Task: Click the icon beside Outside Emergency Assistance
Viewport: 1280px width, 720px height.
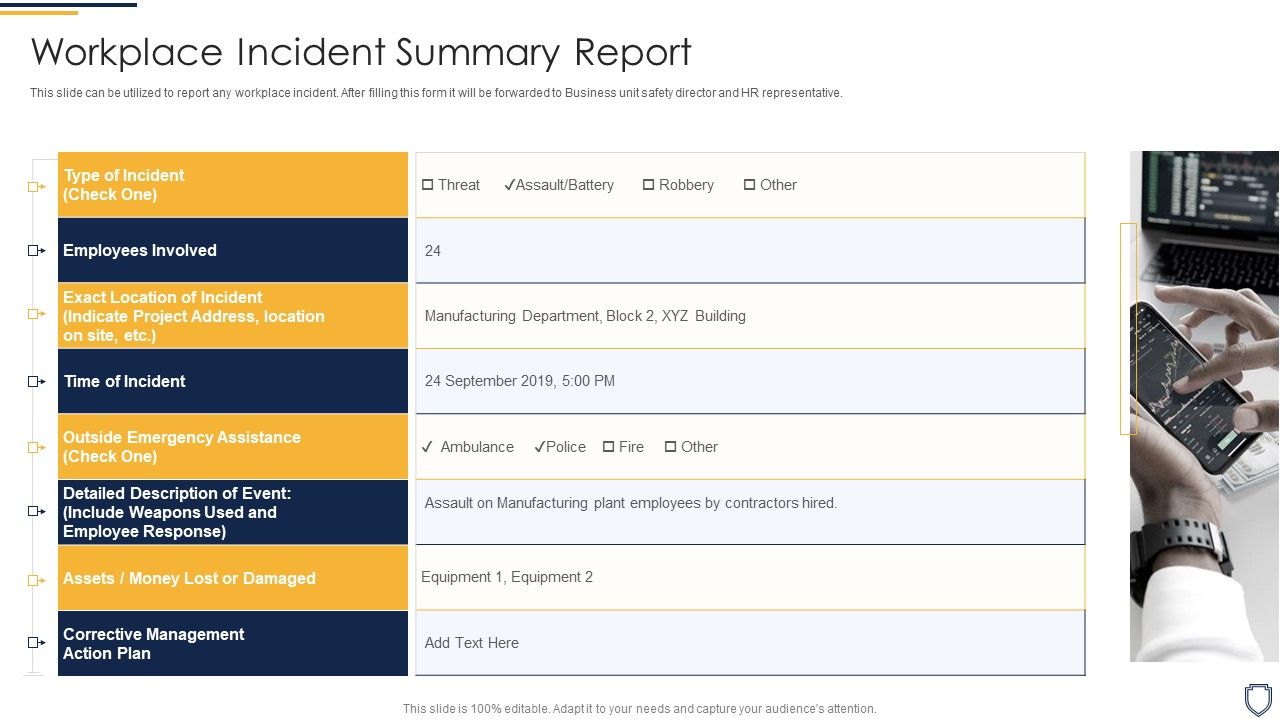Action: [x=35, y=446]
